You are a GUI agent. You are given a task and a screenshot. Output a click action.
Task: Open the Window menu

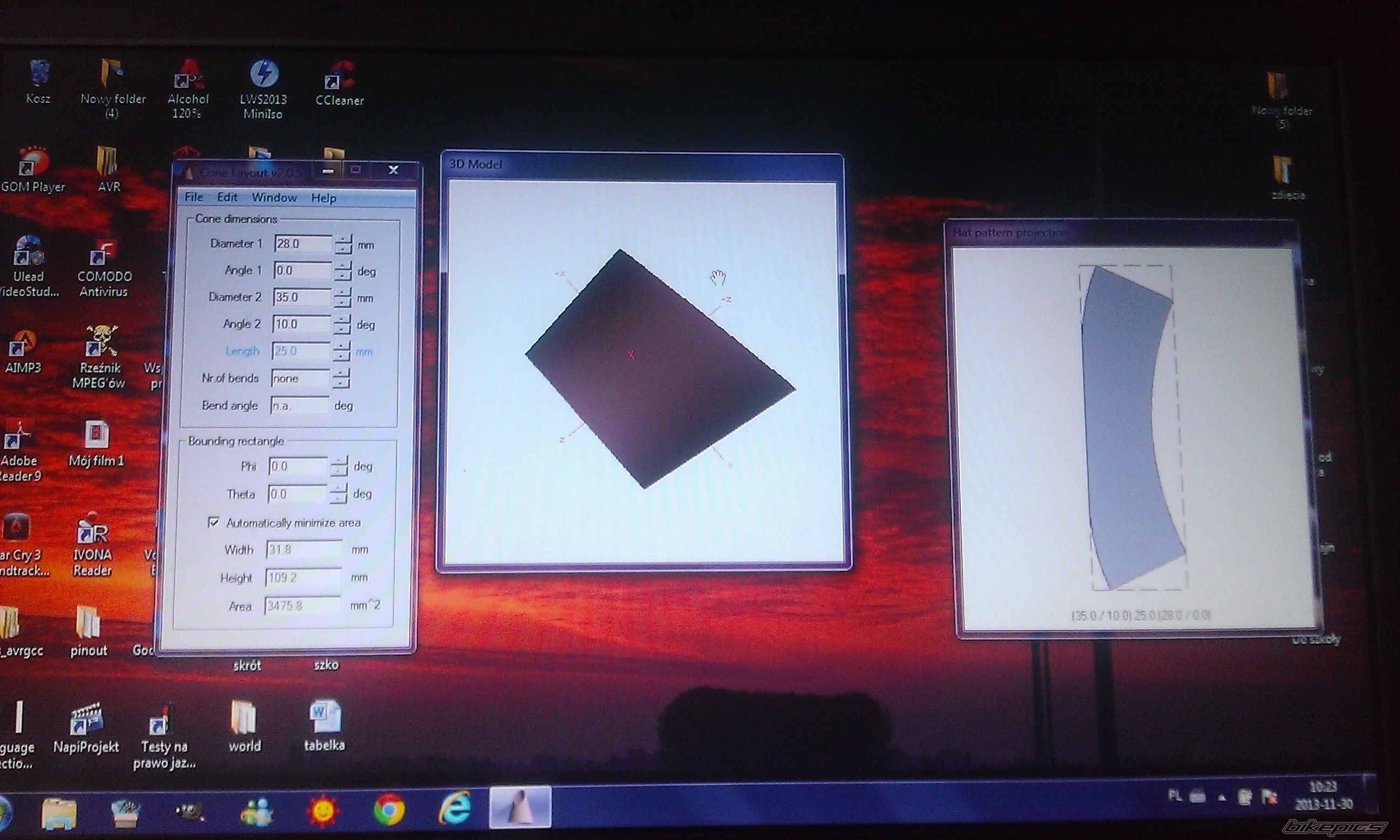click(274, 197)
